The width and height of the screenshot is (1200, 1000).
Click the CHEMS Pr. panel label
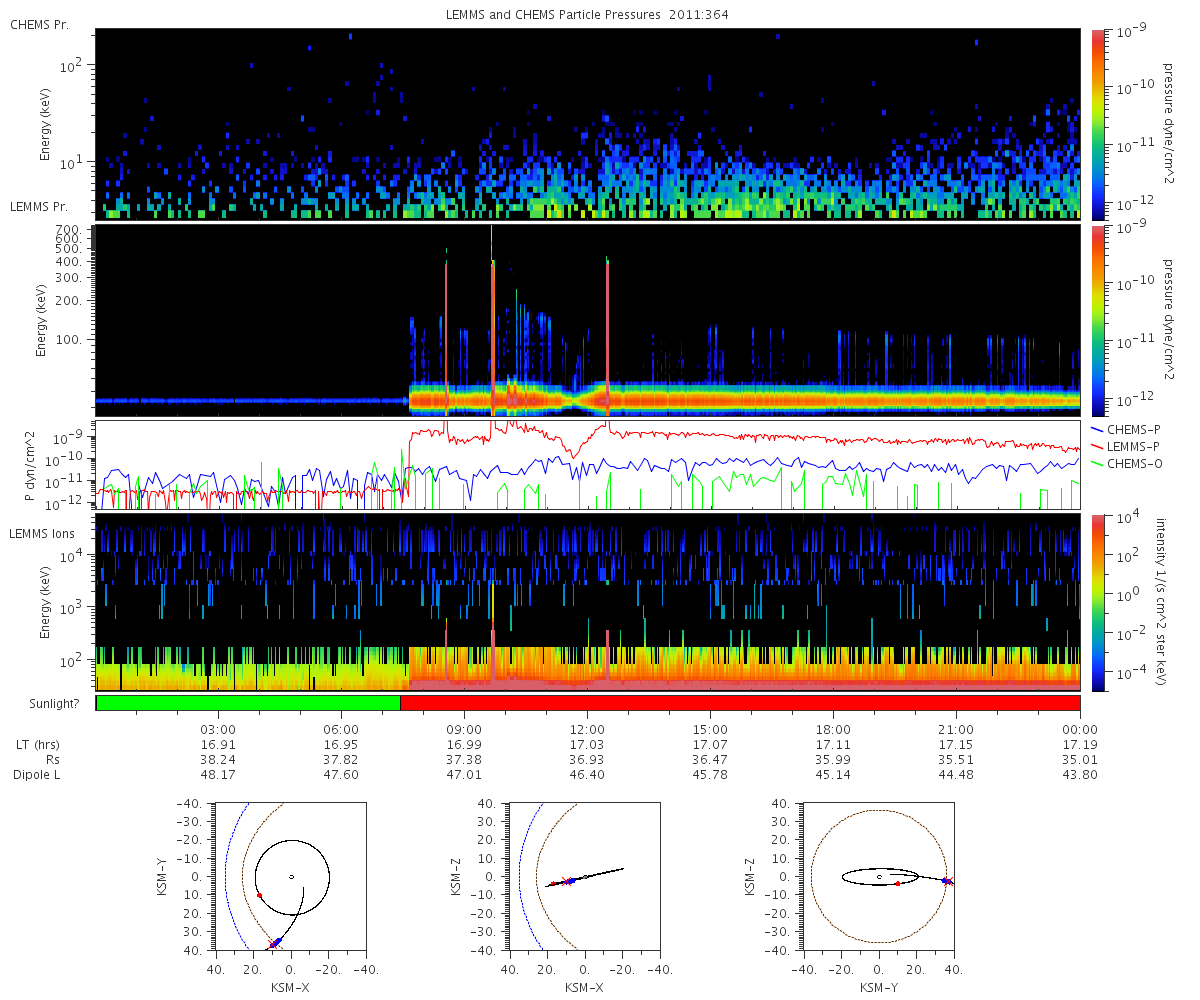point(40,23)
